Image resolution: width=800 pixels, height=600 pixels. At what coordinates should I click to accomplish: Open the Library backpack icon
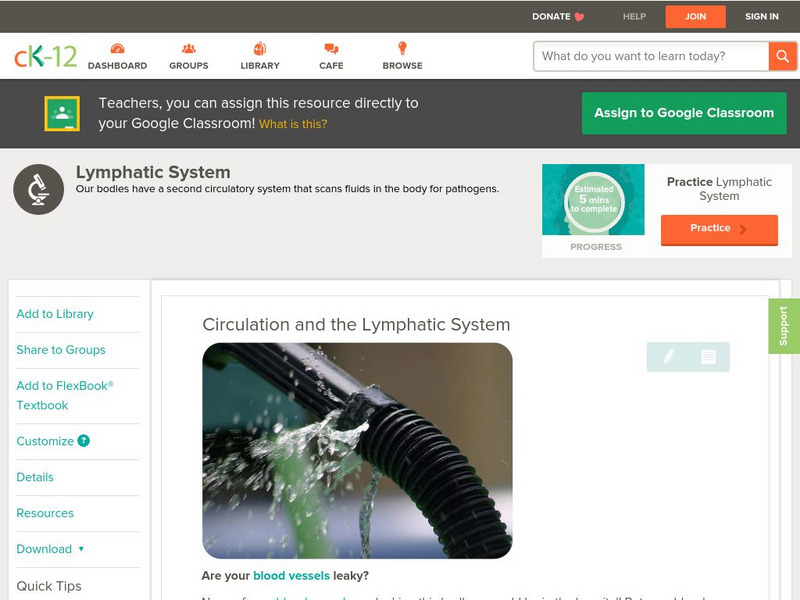click(x=260, y=48)
